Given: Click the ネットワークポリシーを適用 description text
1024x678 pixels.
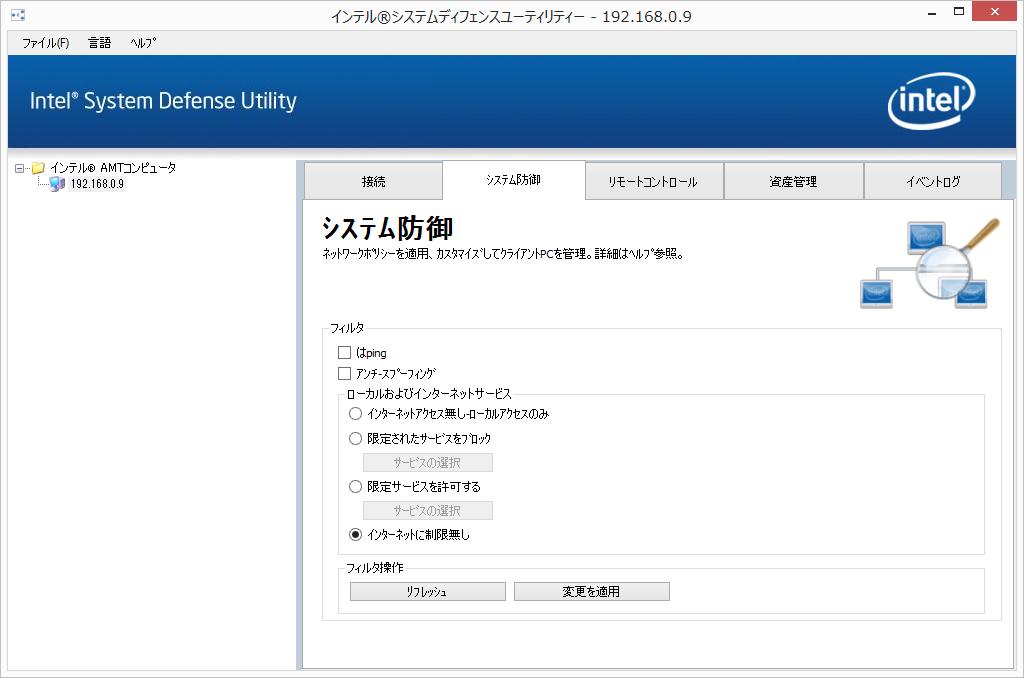Looking at the screenshot, I should (x=503, y=254).
